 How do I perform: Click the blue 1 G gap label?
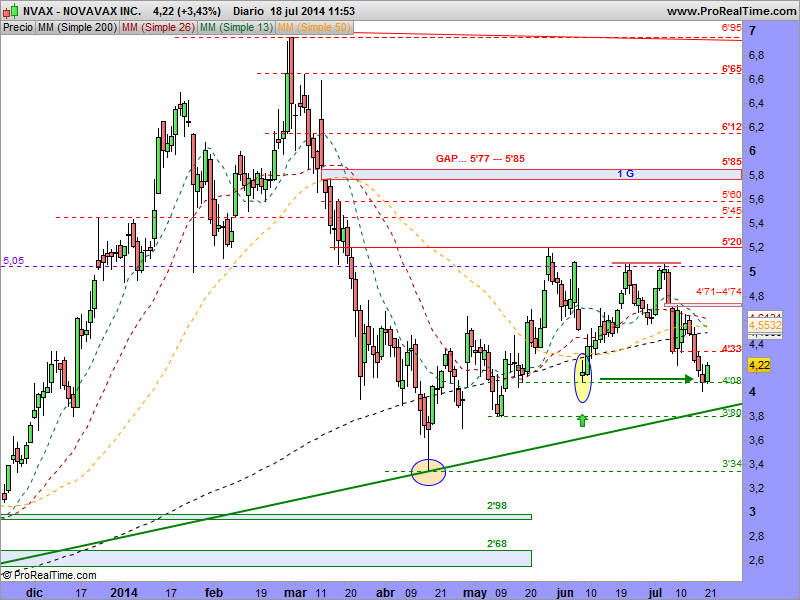626,174
